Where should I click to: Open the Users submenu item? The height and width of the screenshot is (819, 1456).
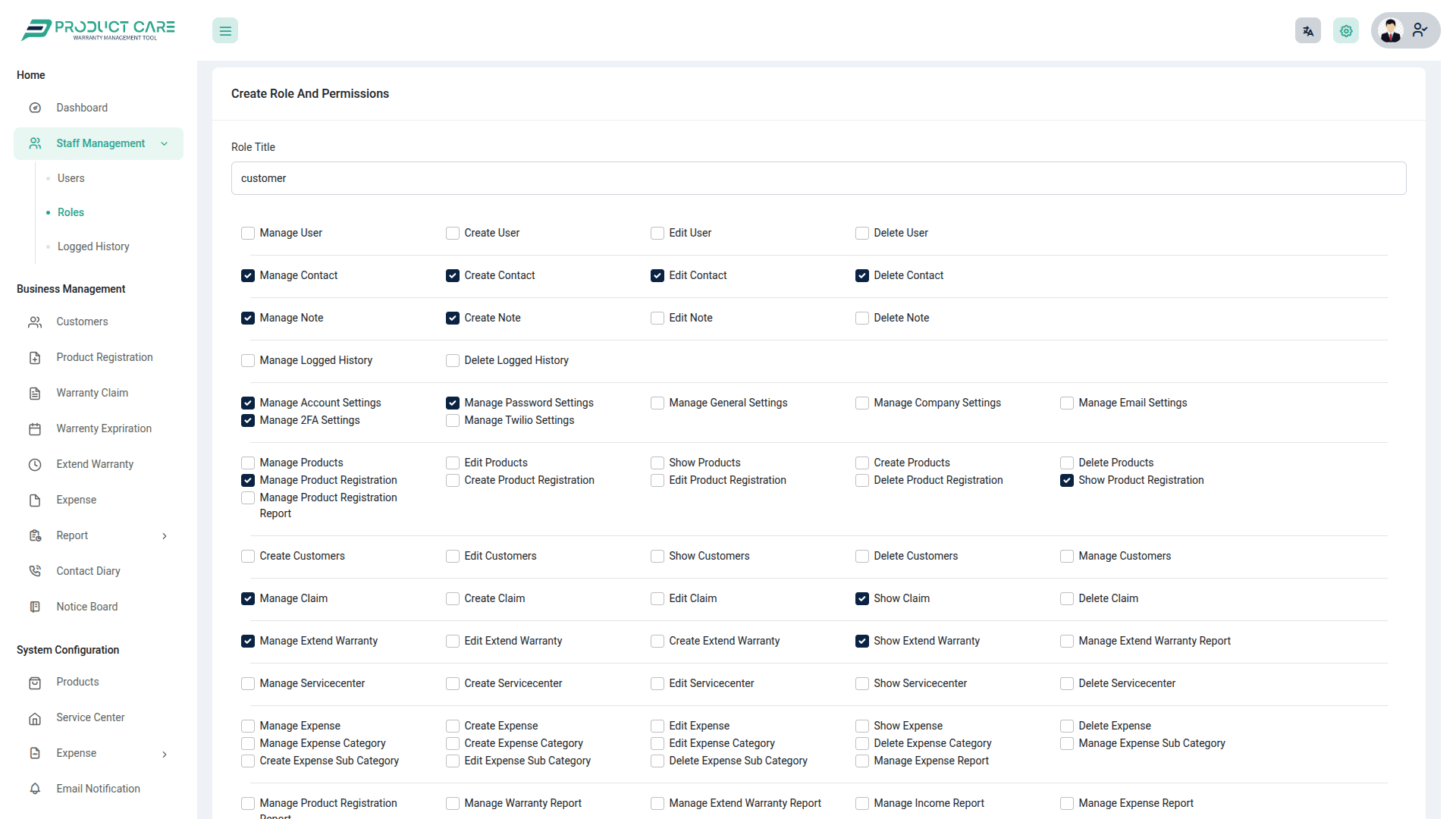tap(71, 178)
